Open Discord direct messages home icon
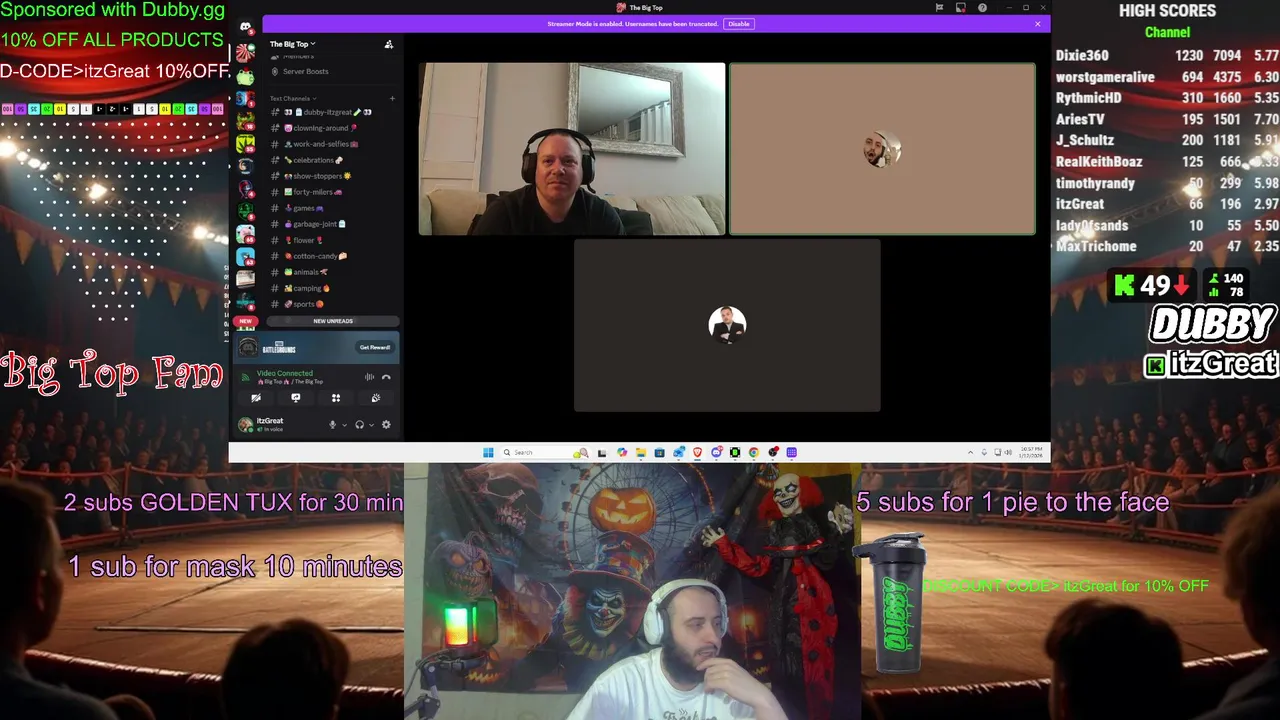The height and width of the screenshot is (720, 1280). [245, 27]
